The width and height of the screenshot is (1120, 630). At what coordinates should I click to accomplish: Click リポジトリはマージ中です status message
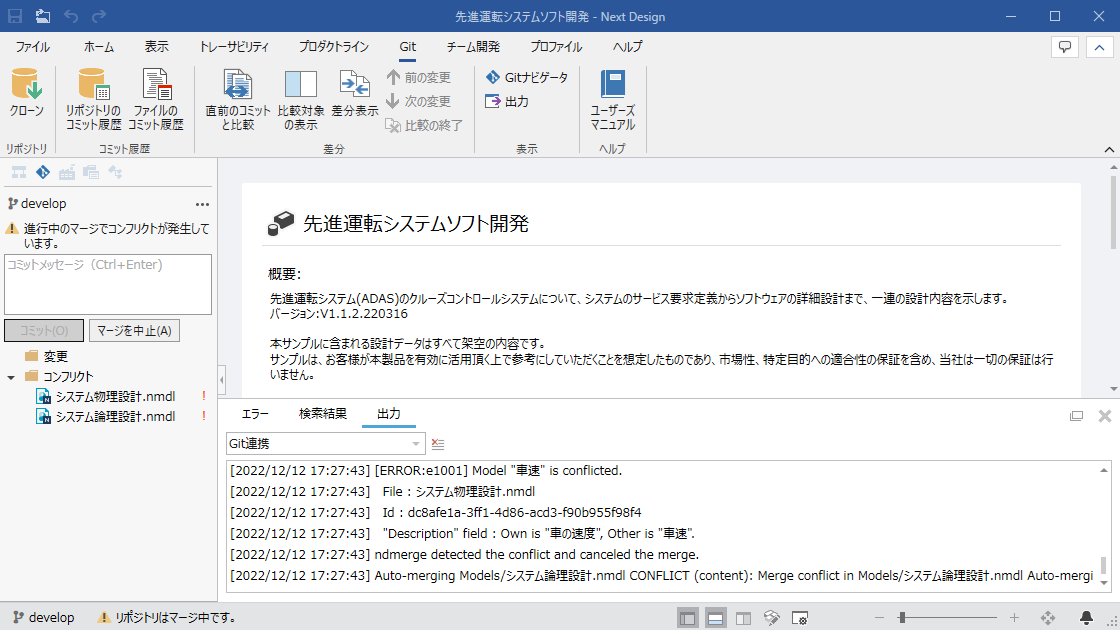tap(167, 618)
